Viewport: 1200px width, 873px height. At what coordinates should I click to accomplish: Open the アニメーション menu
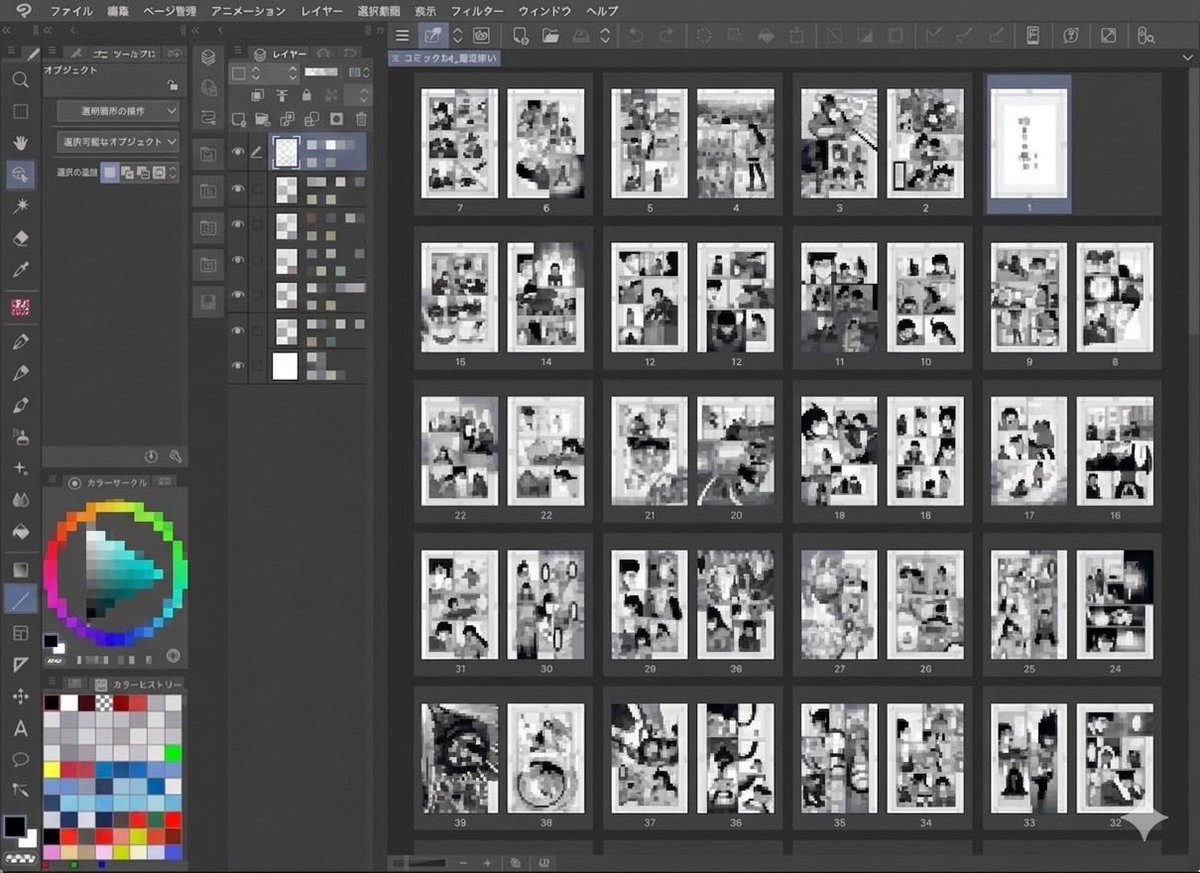tap(249, 11)
